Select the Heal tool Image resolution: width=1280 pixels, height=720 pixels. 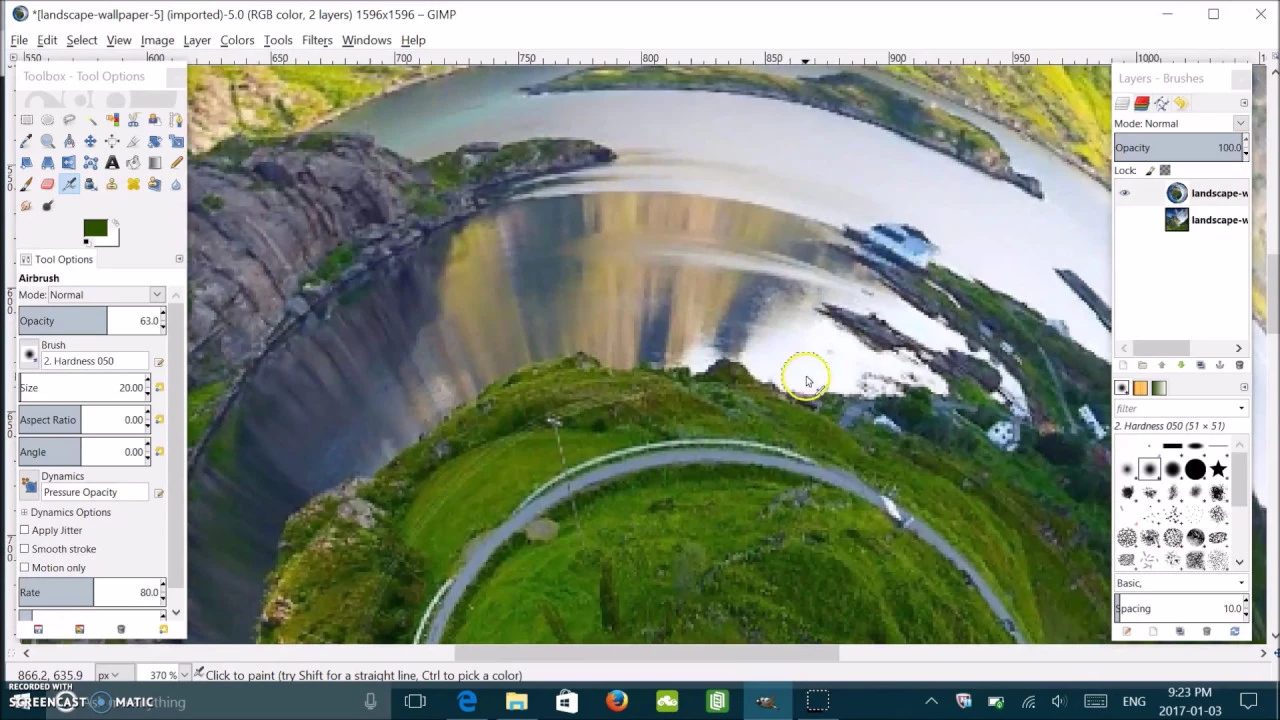tap(133, 184)
